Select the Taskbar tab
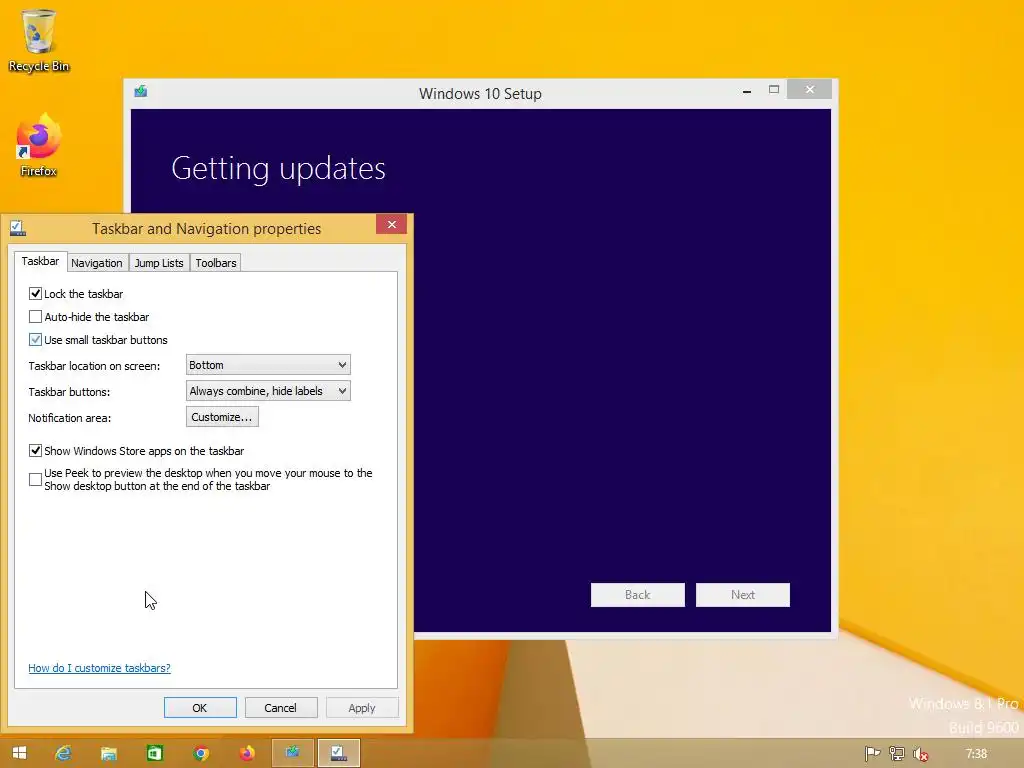The height and width of the screenshot is (768, 1024). coord(40,261)
